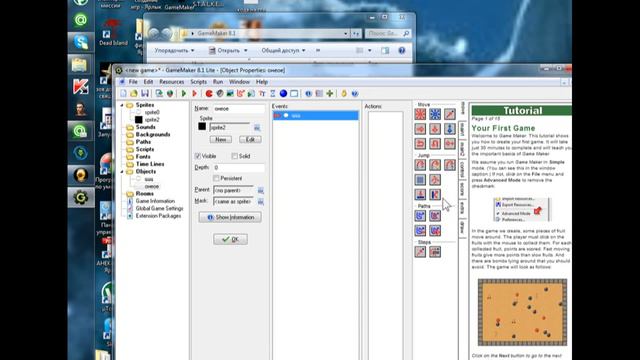Select the Set Gravity action icon
The width and height of the screenshot is (640, 360).
[449, 129]
